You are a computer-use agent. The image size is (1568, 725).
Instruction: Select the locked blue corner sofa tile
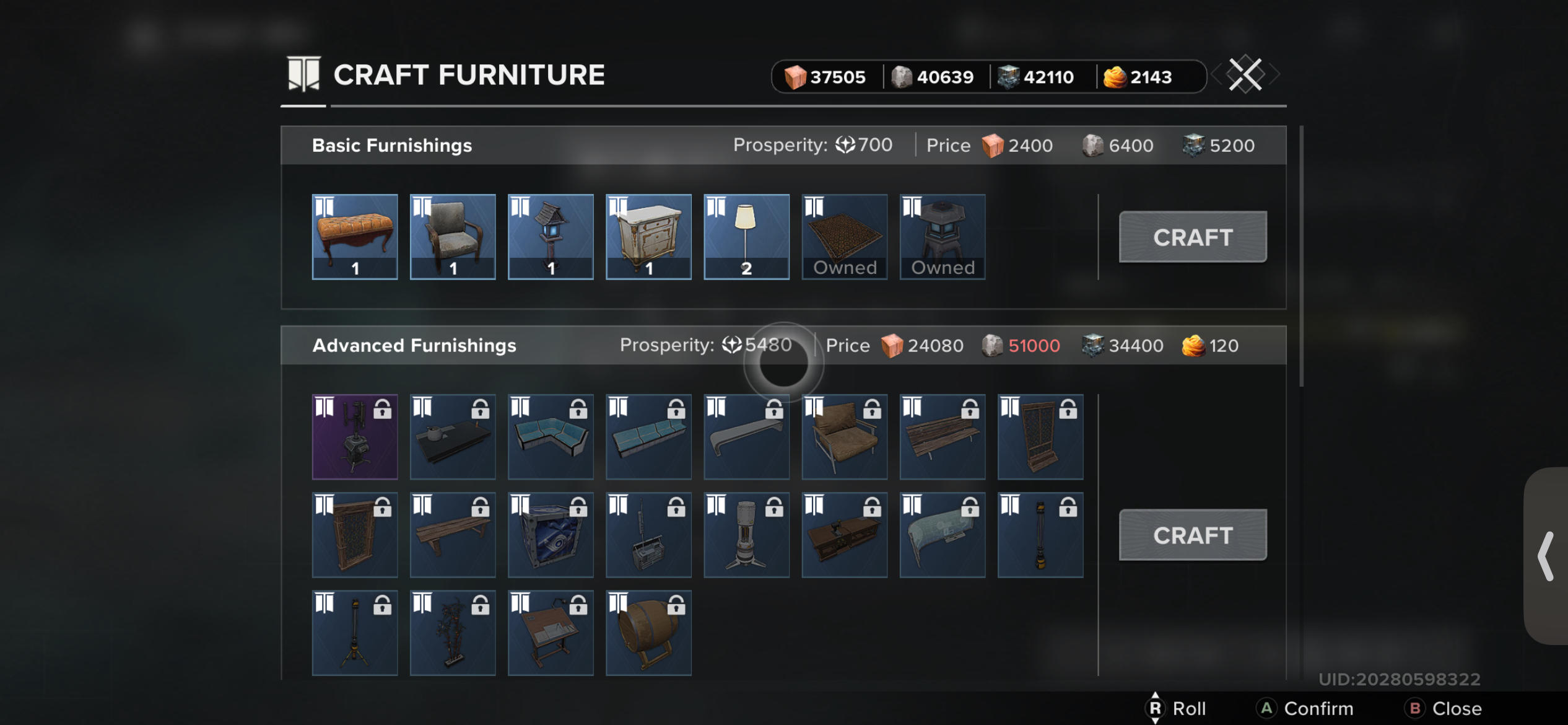click(x=551, y=437)
